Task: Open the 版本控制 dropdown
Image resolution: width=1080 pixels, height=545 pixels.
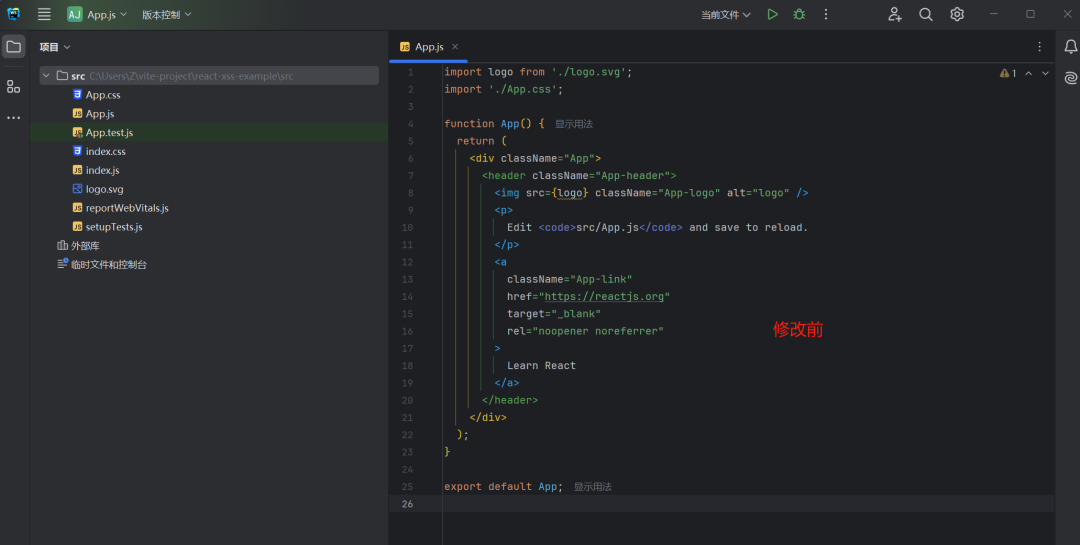Action: (167, 14)
